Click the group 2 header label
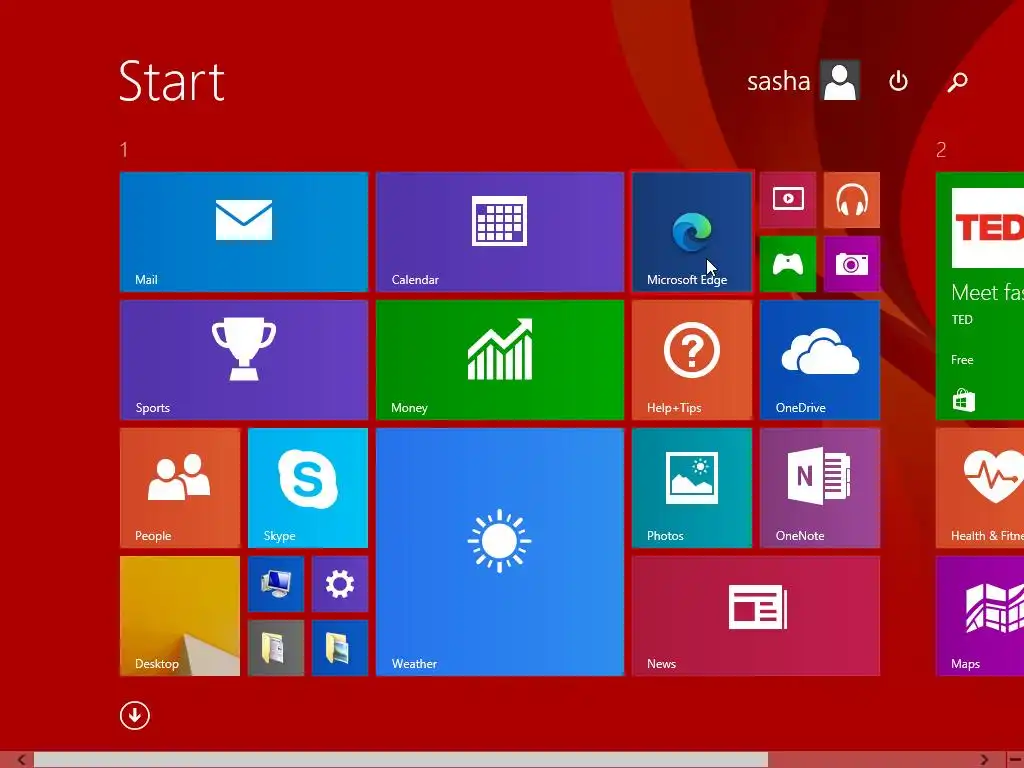Viewport: 1024px width, 768px height. pyautogui.click(x=941, y=150)
